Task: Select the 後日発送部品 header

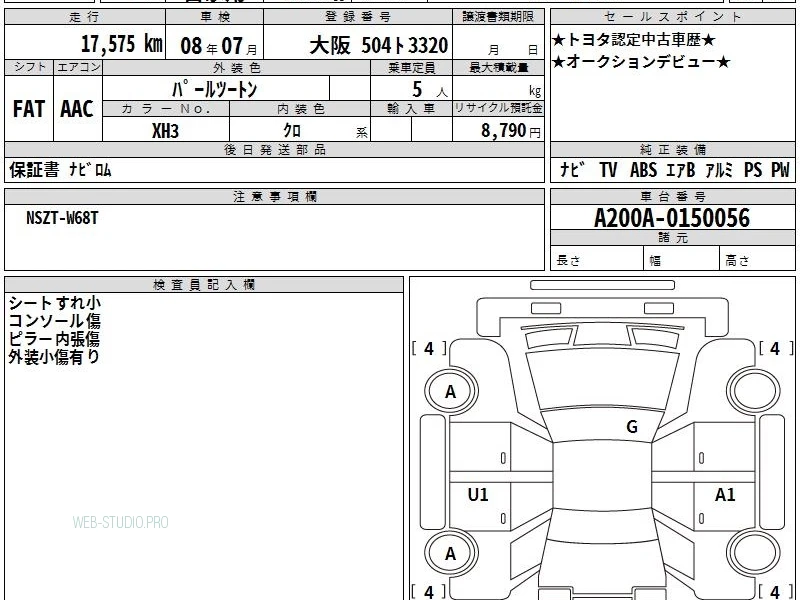Action: coord(274,150)
